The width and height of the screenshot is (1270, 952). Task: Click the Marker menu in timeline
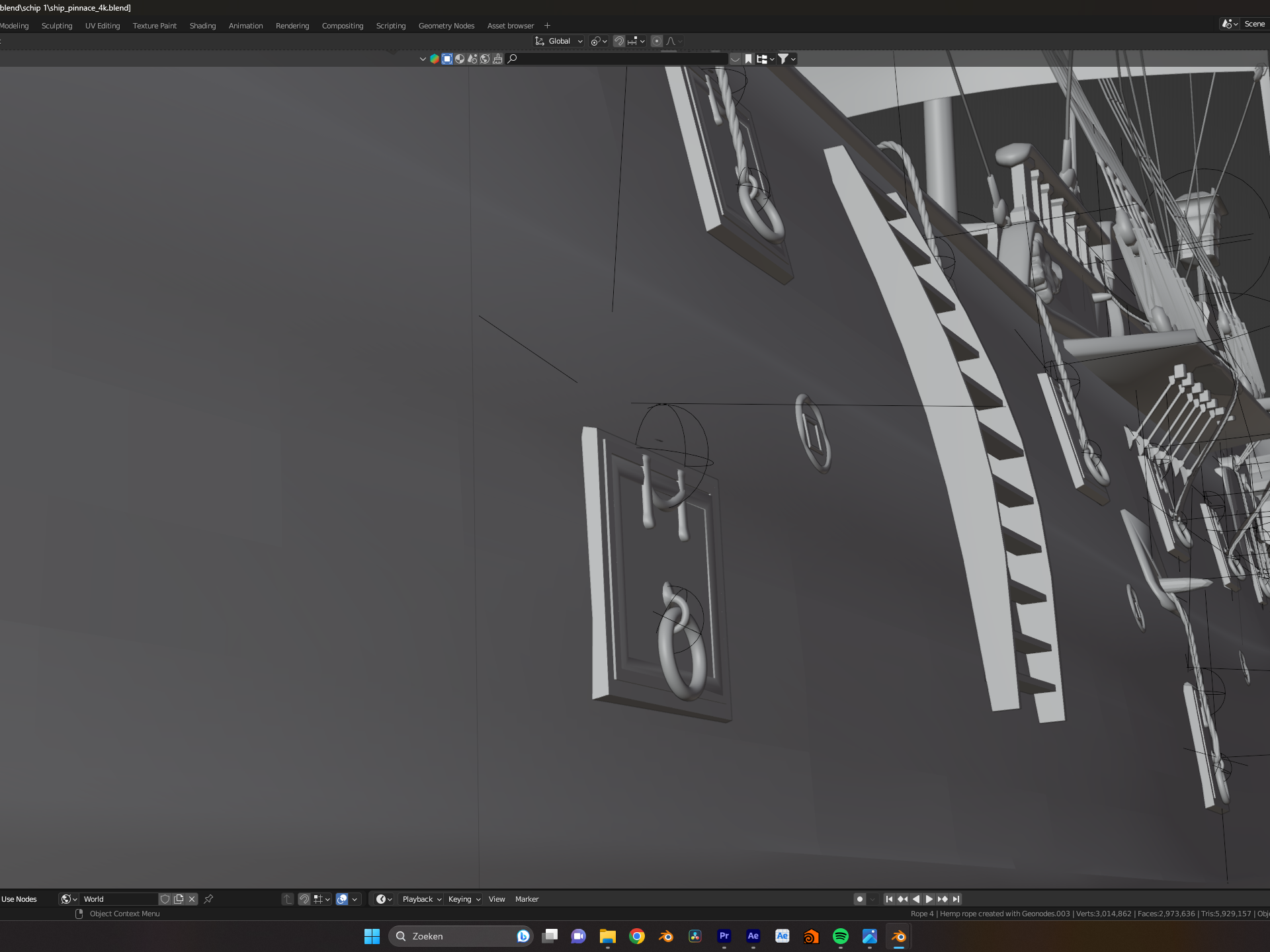pyautogui.click(x=527, y=899)
